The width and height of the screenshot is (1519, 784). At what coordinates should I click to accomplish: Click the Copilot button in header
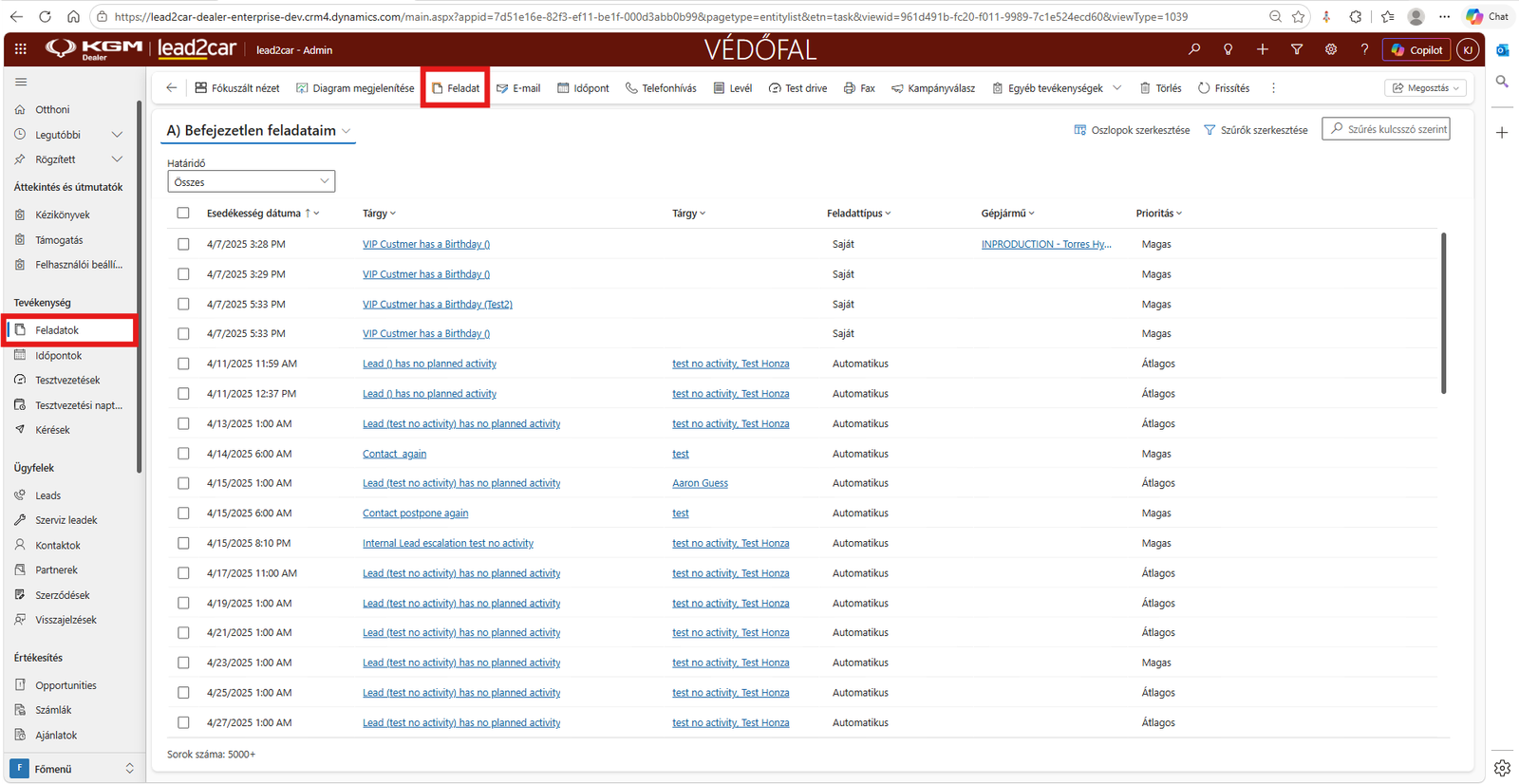[x=1416, y=49]
